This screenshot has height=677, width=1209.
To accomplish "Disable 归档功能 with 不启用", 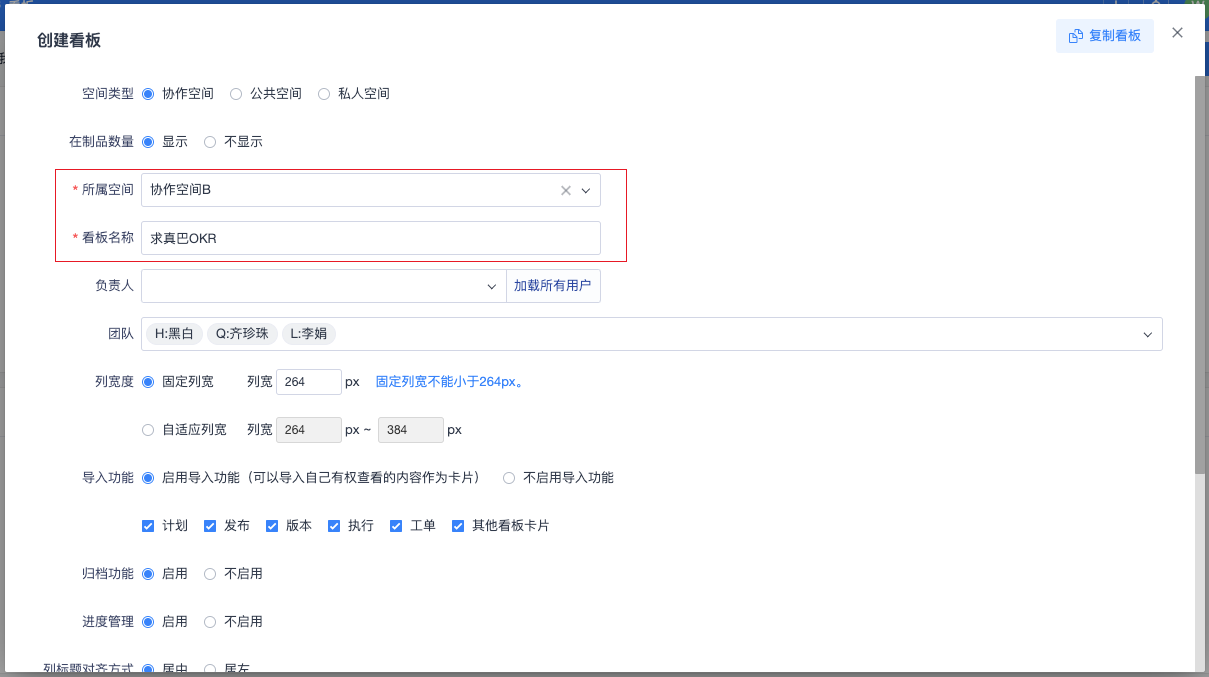I will (x=210, y=574).
